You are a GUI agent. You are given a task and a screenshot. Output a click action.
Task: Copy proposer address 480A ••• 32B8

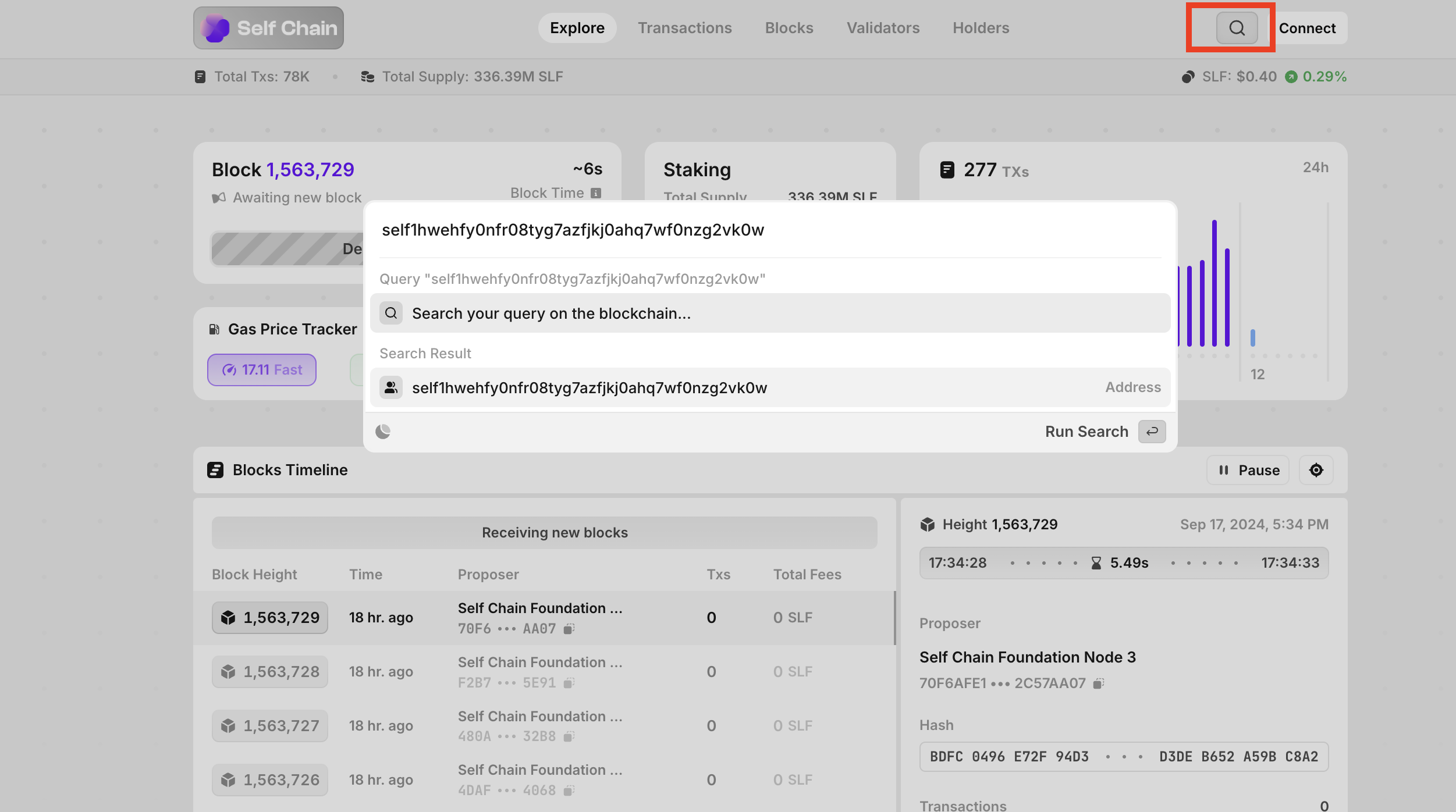[569, 736]
